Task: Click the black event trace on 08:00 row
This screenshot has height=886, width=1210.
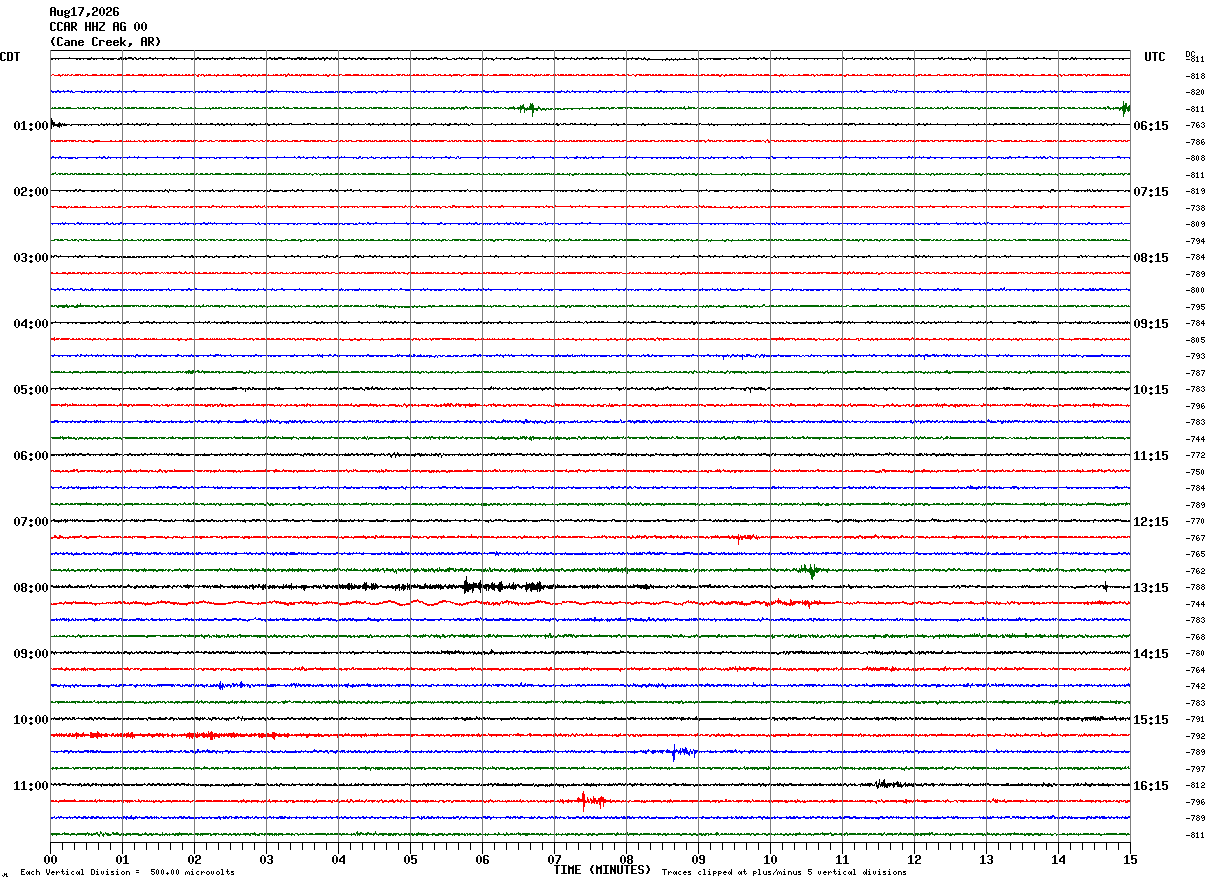Action: point(500,587)
